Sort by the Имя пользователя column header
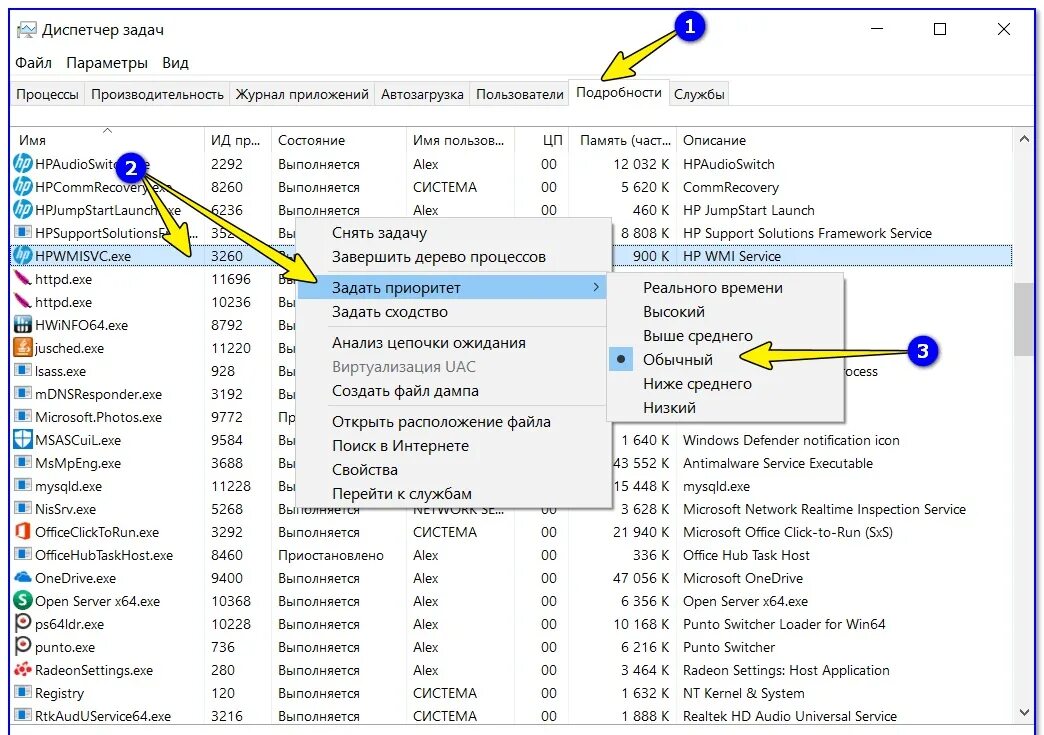 460,140
